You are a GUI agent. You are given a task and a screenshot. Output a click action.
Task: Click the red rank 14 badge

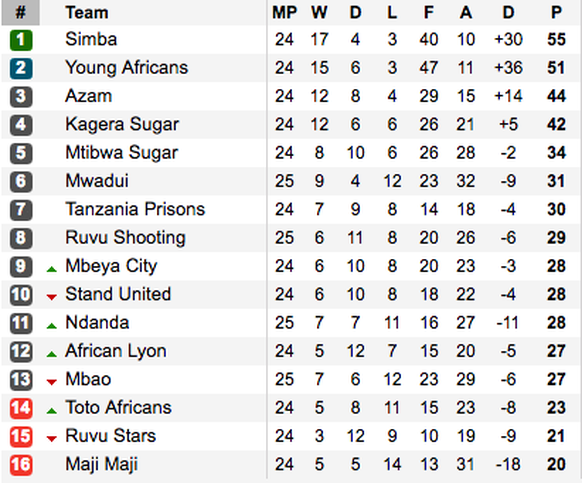(x=21, y=408)
